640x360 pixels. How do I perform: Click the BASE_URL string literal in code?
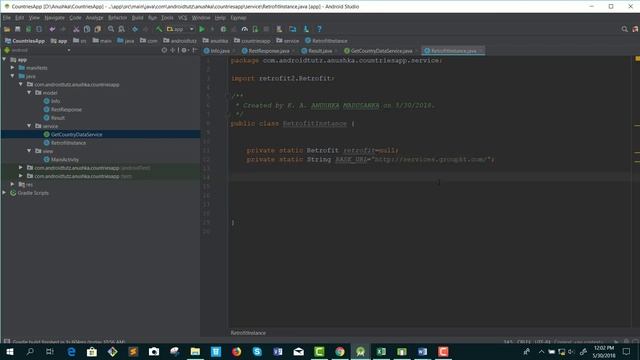(x=432, y=159)
